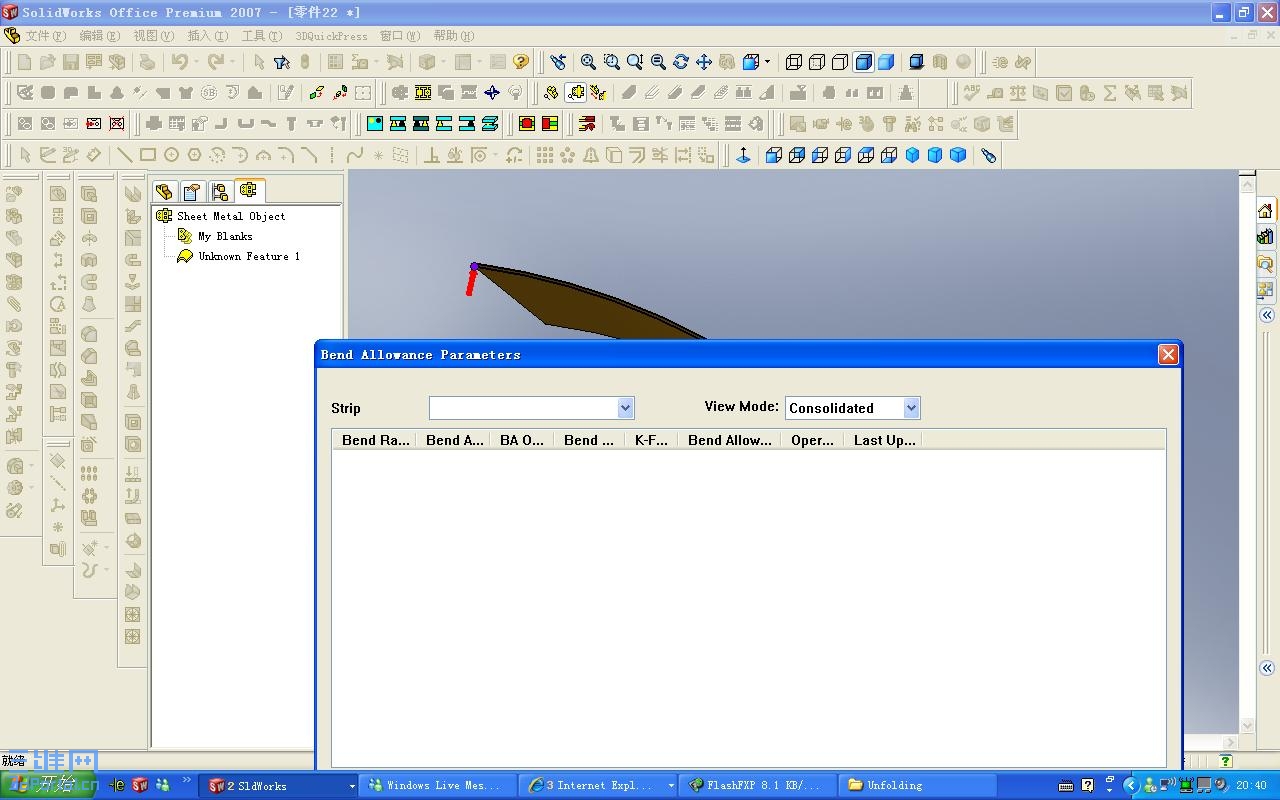The image size is (1280, 800).
Task: Open the ConfigurationManager tab
Action: pos(220,191)
